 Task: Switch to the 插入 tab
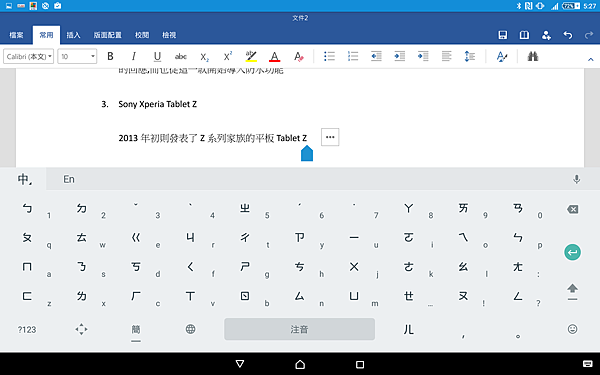pos(73,35)
